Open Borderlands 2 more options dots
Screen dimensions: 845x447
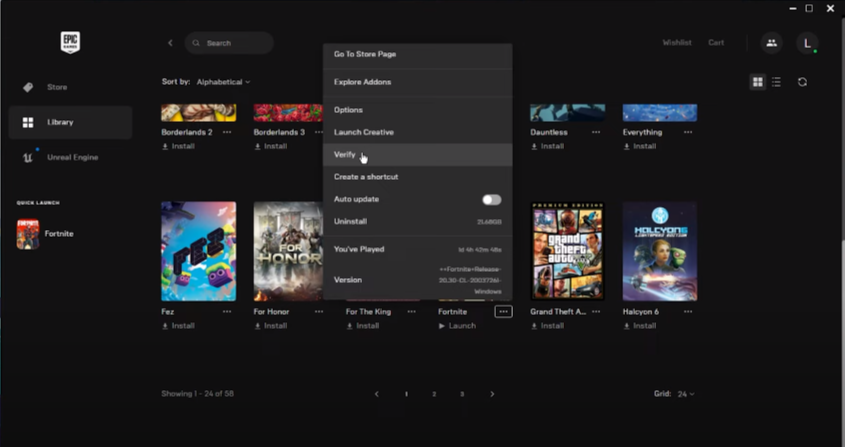pyautogui.click(x=227, y=132)
